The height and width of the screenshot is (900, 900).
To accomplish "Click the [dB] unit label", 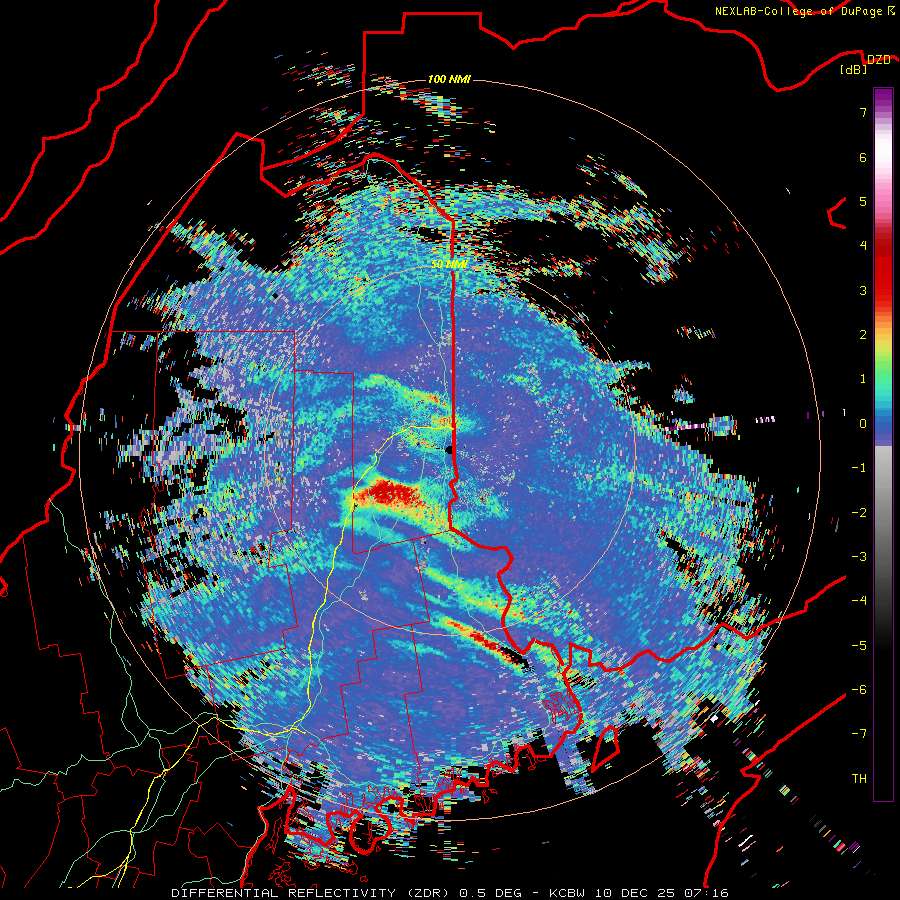I will pos(854,70).
